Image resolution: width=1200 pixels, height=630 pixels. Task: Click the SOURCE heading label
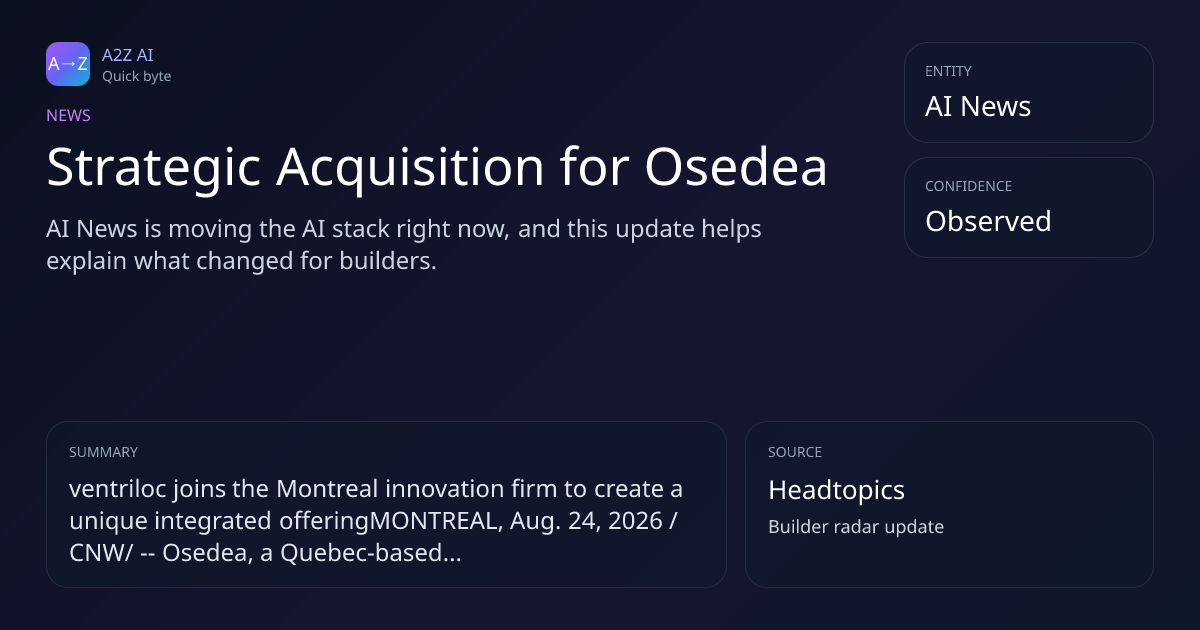point(795,452)
